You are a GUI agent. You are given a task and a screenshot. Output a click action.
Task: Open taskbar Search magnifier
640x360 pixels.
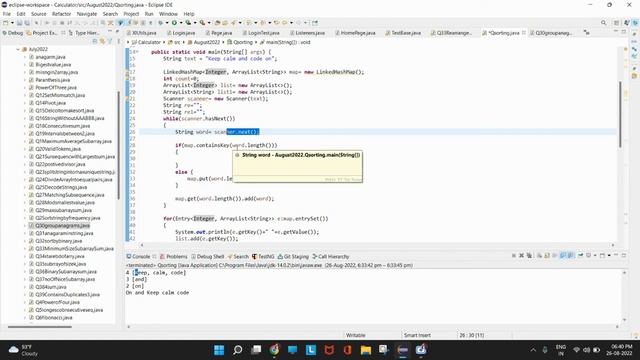coord(238,350)
